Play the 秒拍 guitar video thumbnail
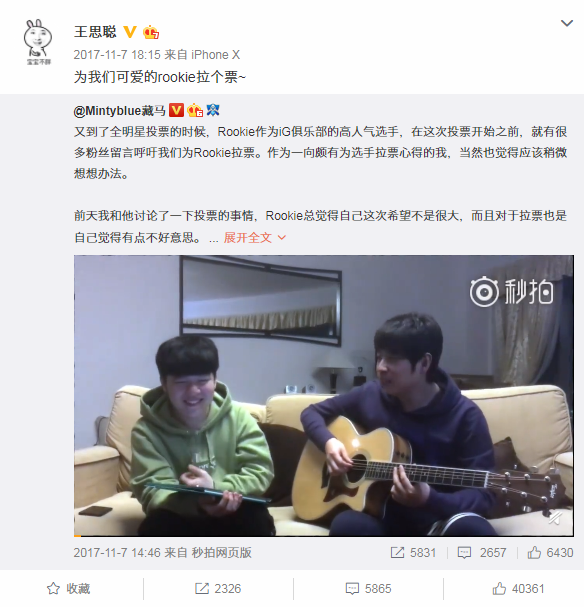The image size is (584, 607). [324, 395]
